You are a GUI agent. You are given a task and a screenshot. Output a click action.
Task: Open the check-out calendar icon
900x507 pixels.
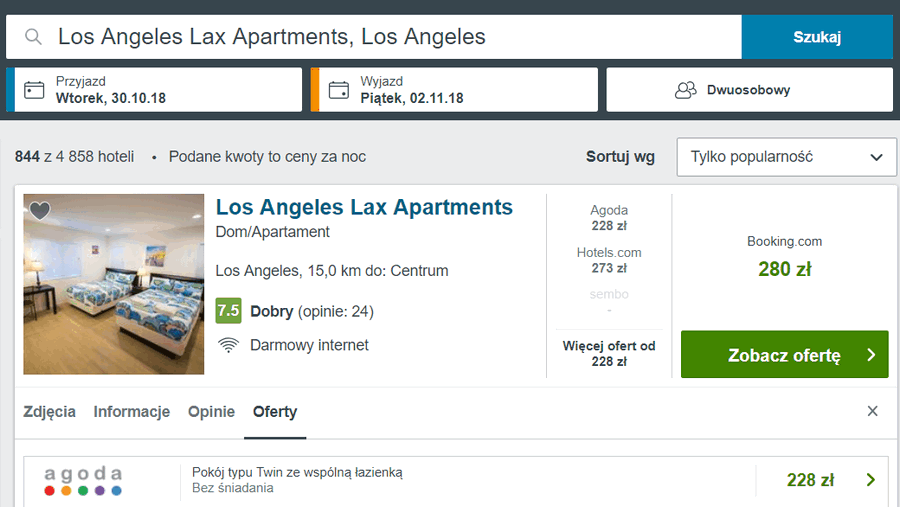339,90
